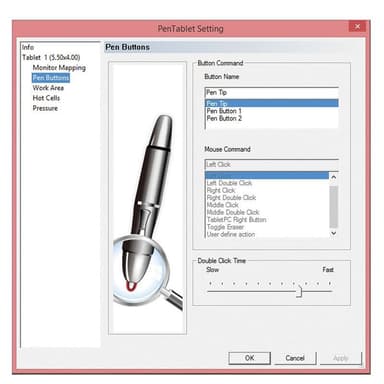
Task: Click the mouse command scrollbar thumb
Action: pos(334,207)
